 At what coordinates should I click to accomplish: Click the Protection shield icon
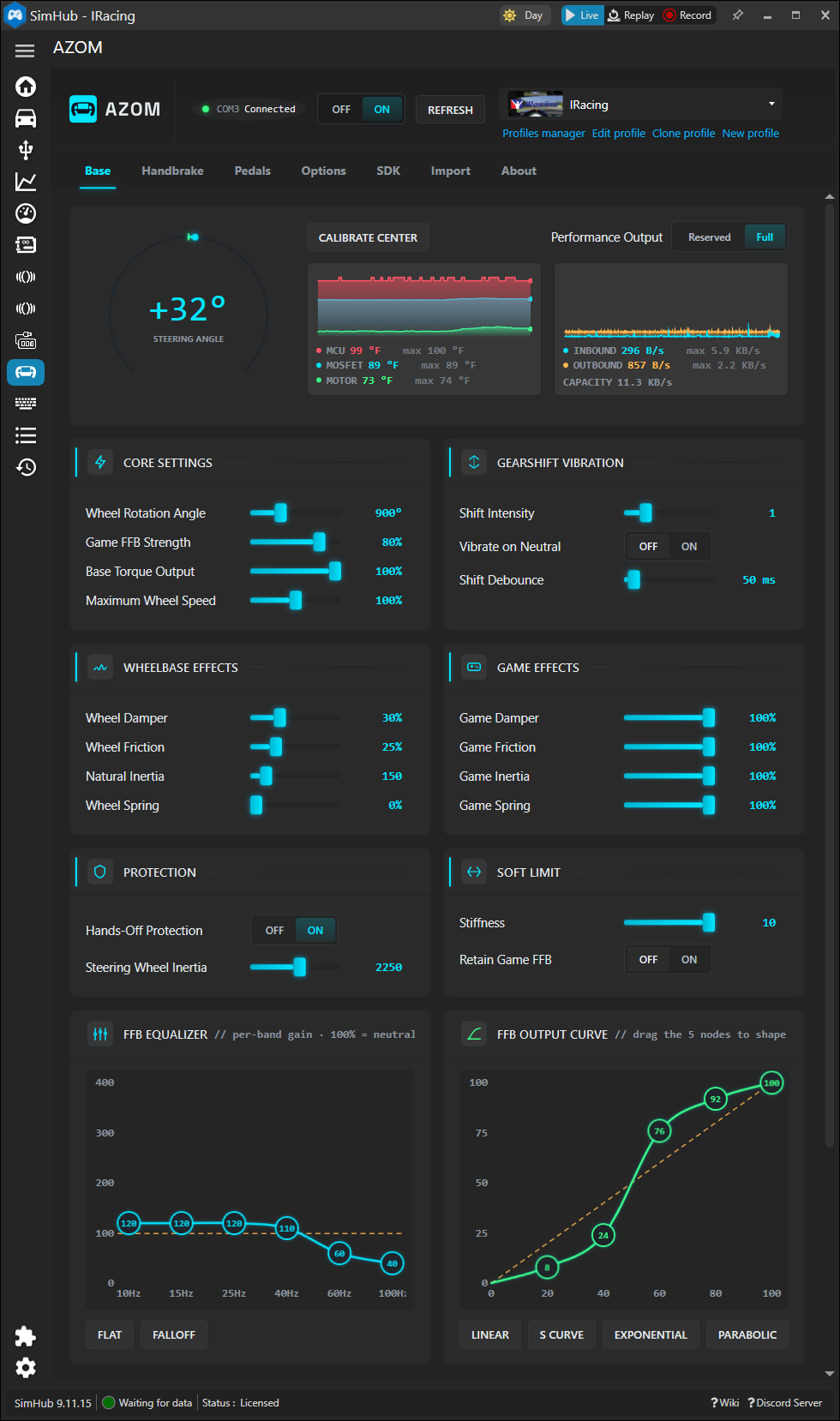click(x=100, y=872)
